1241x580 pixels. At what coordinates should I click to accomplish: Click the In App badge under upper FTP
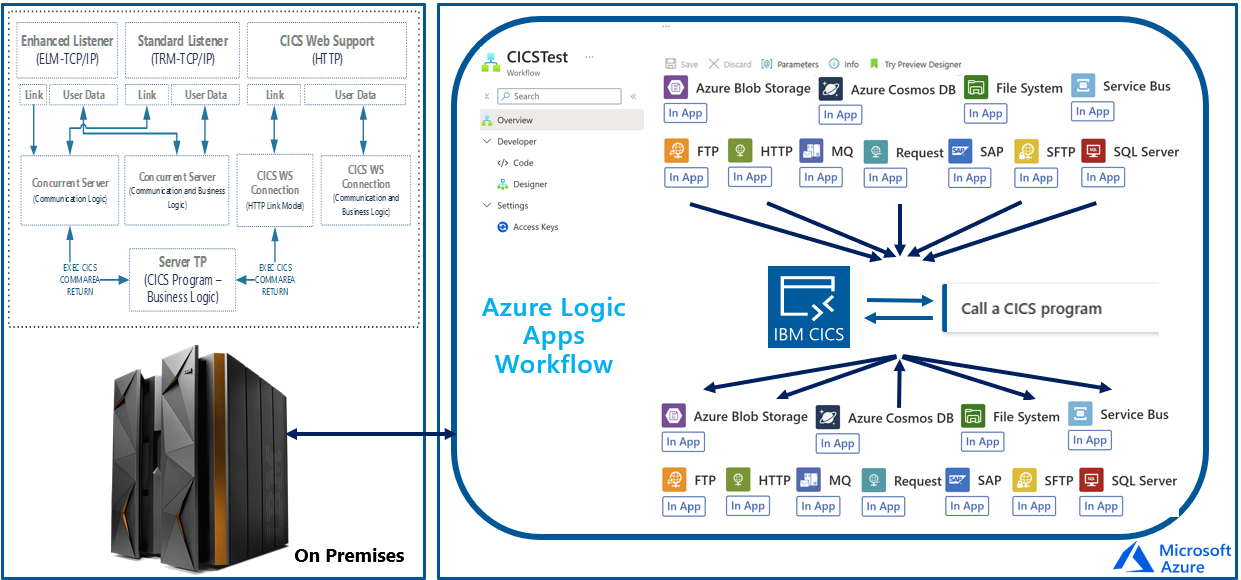686,177
